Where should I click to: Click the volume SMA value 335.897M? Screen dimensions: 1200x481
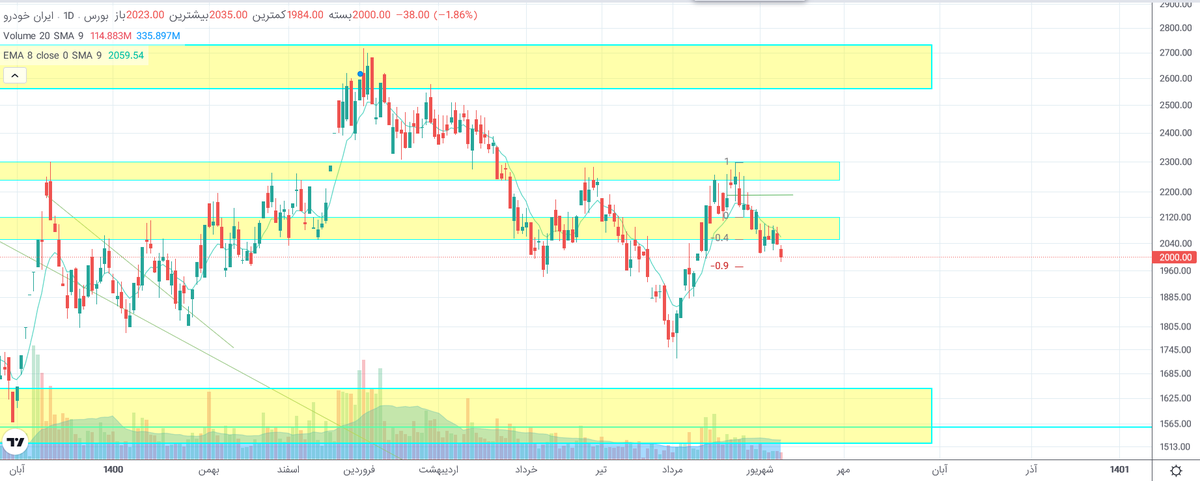tap(159, 36)
